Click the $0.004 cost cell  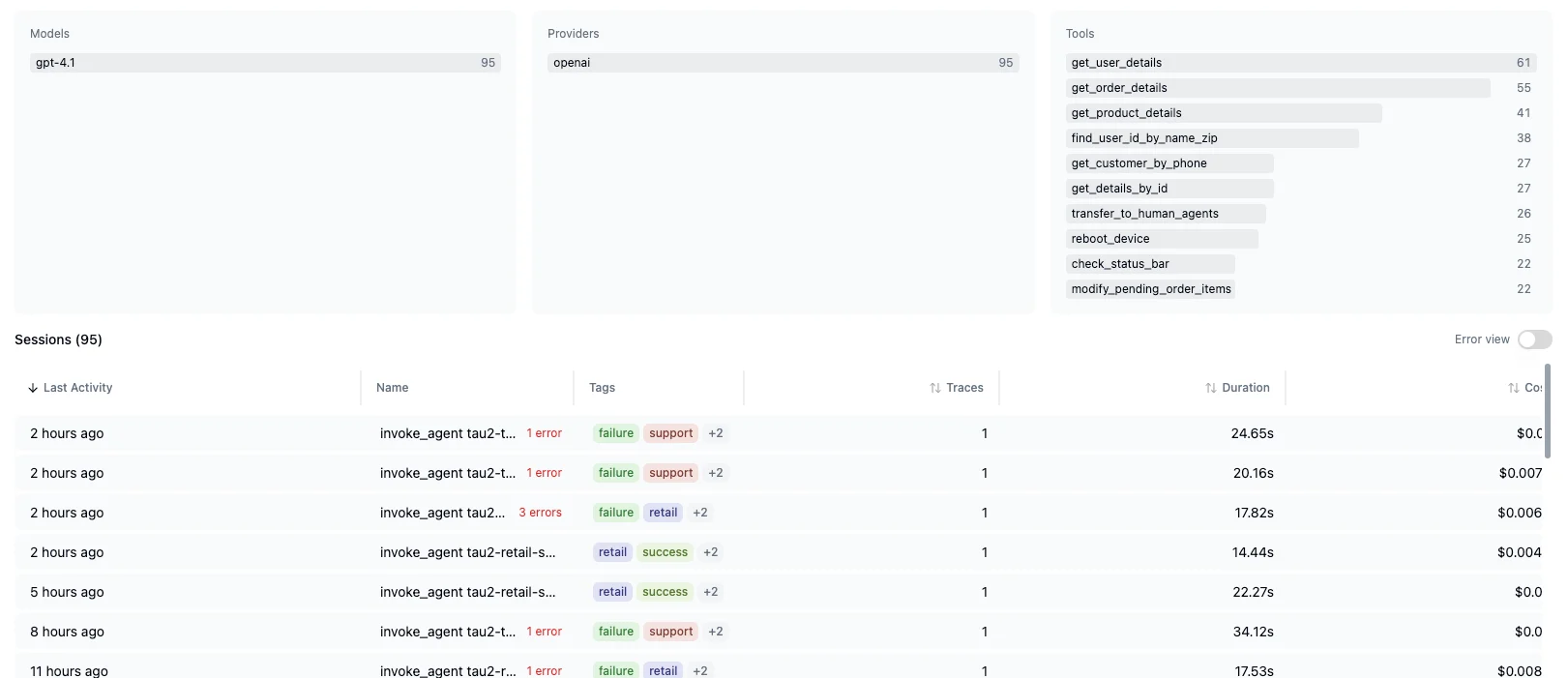[x=1520, y=552]
